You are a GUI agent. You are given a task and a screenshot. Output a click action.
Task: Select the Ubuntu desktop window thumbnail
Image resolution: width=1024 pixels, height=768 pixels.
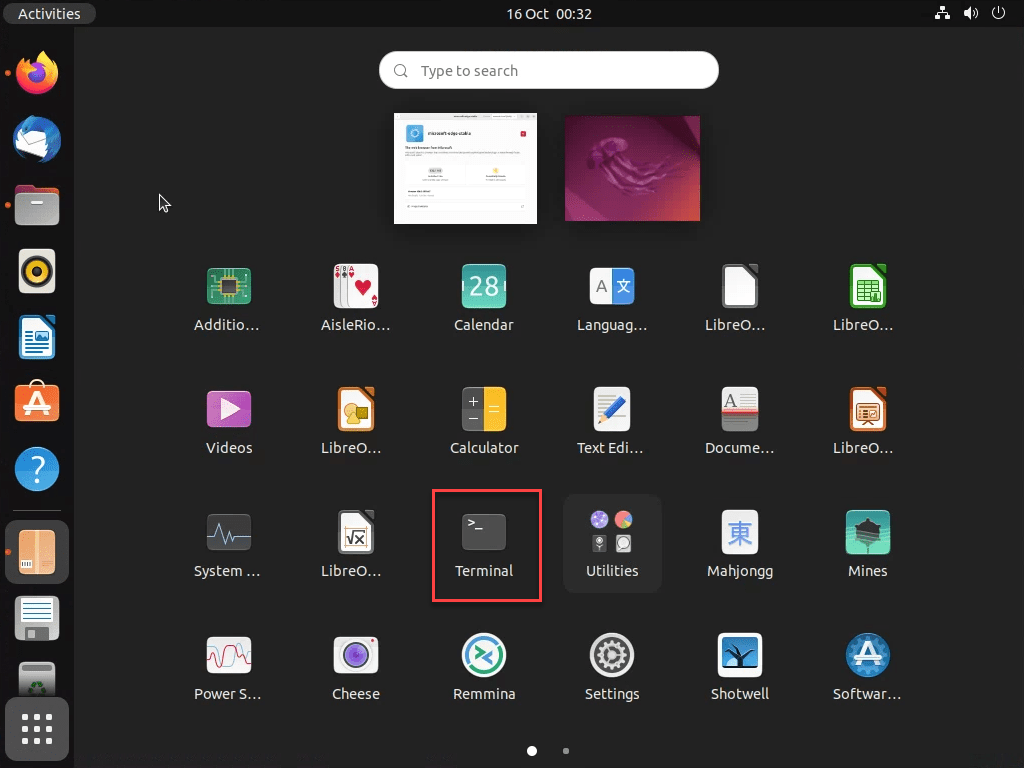coord(632,167)
